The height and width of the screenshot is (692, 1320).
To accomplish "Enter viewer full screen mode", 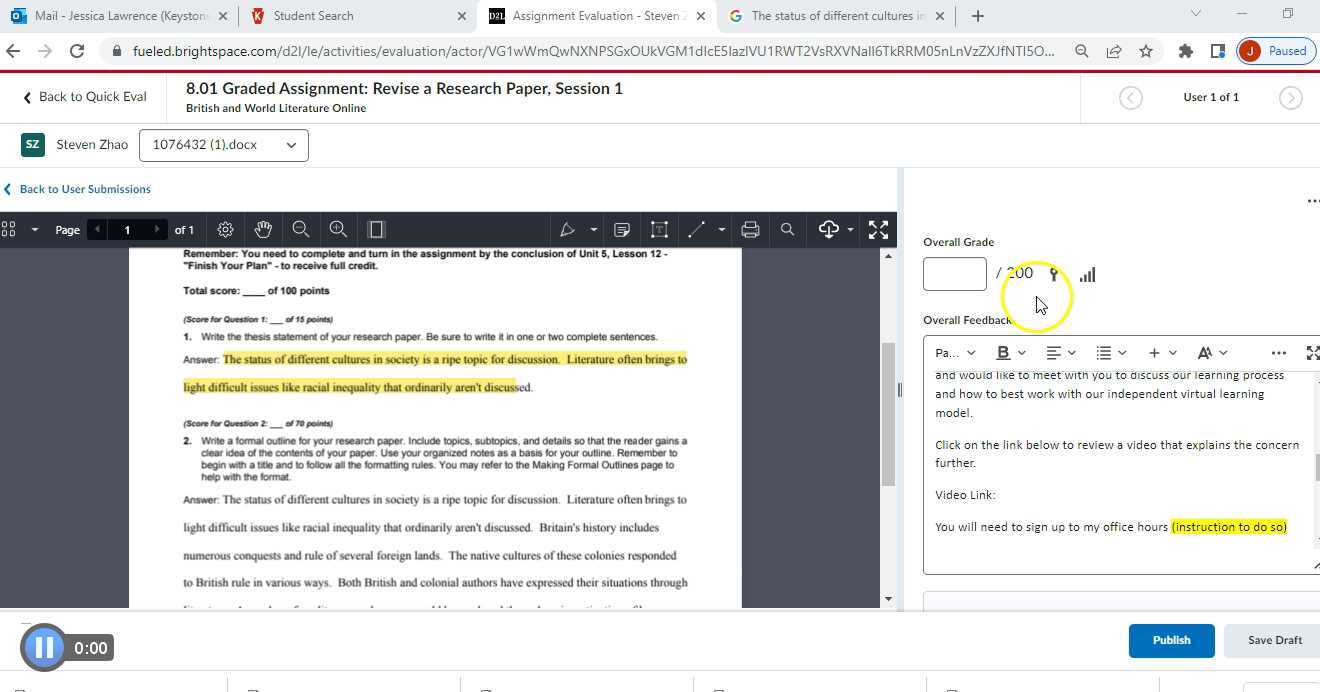I will [878, 230].
